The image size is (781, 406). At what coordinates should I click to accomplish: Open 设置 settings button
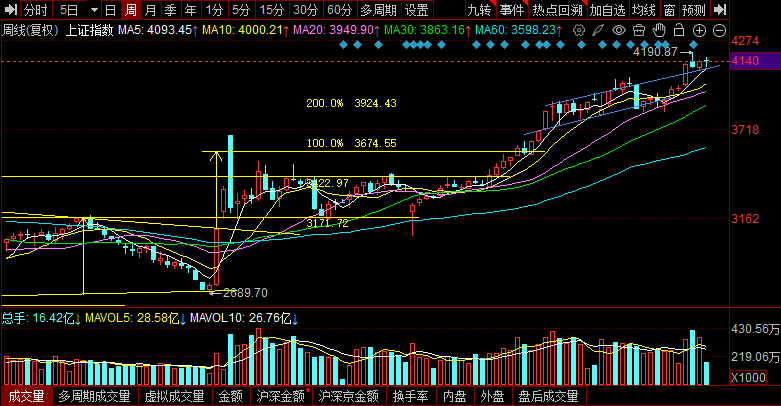(x=417, y=10)
